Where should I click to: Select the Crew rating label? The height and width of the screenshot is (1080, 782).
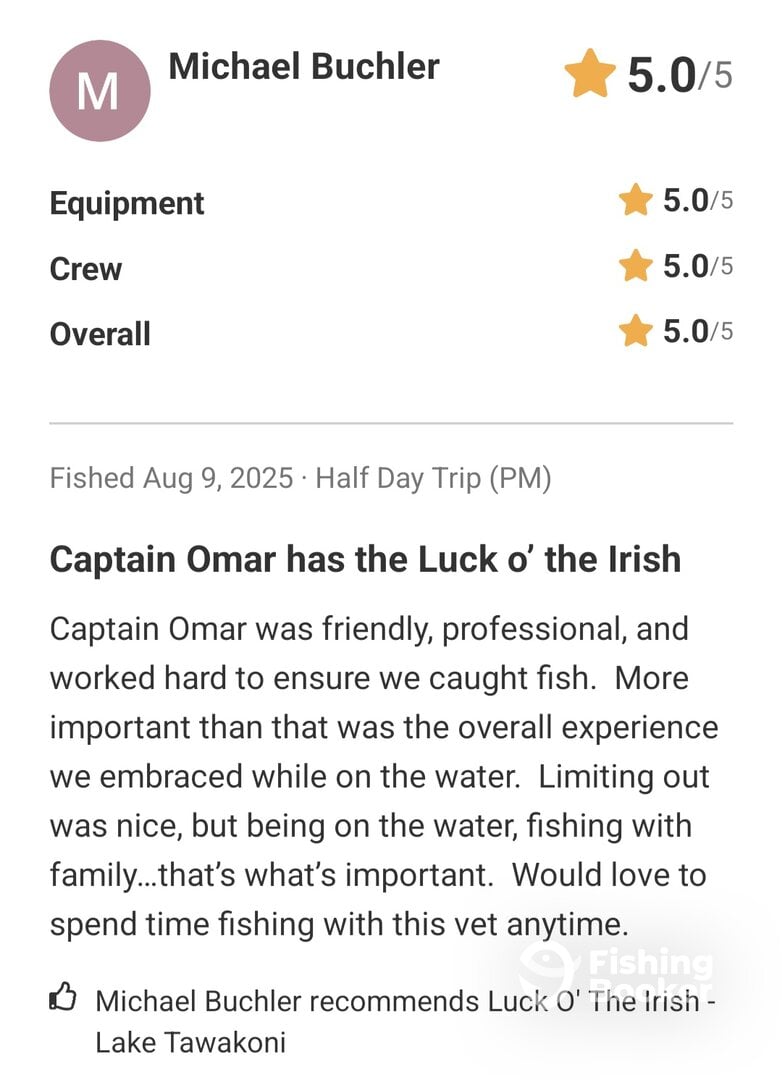(x=85, y=269)
